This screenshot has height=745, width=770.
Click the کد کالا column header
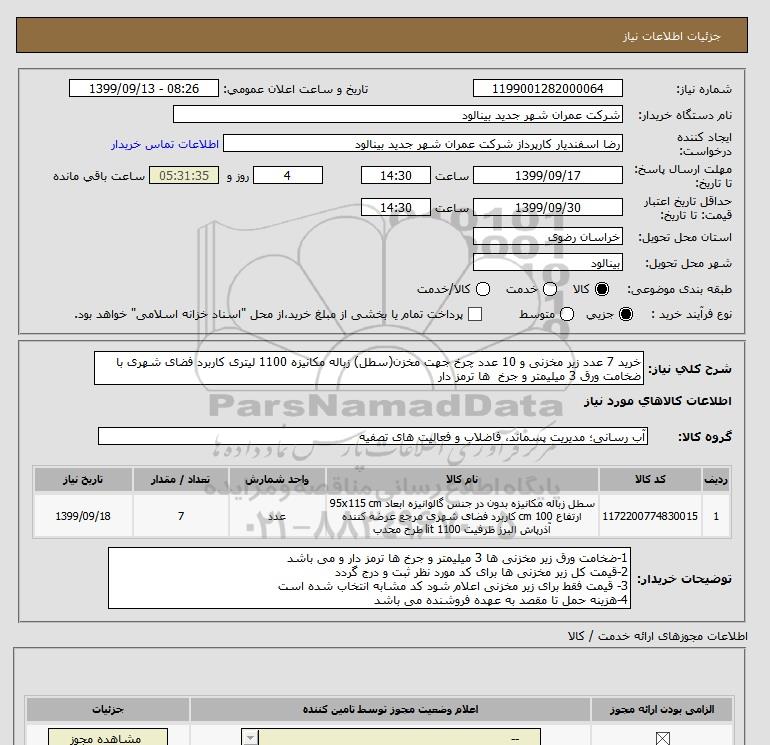pyautogui.click(x=650, y=479)
